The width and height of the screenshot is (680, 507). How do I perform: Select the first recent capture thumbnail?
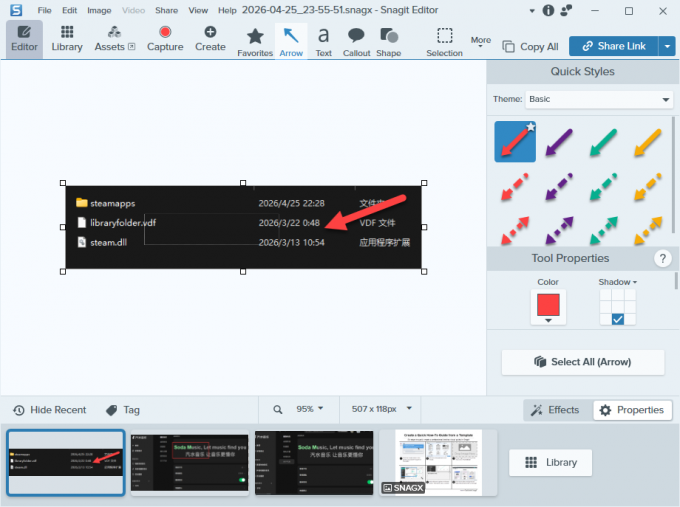coord(66,462)
